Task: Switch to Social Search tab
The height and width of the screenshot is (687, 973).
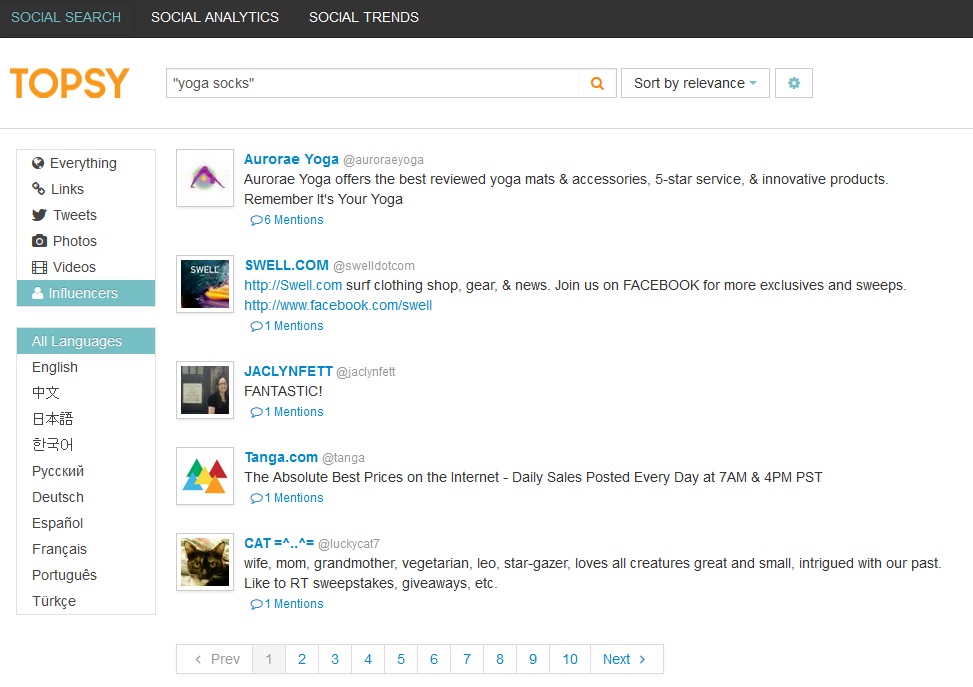Action: click(66, 17)
